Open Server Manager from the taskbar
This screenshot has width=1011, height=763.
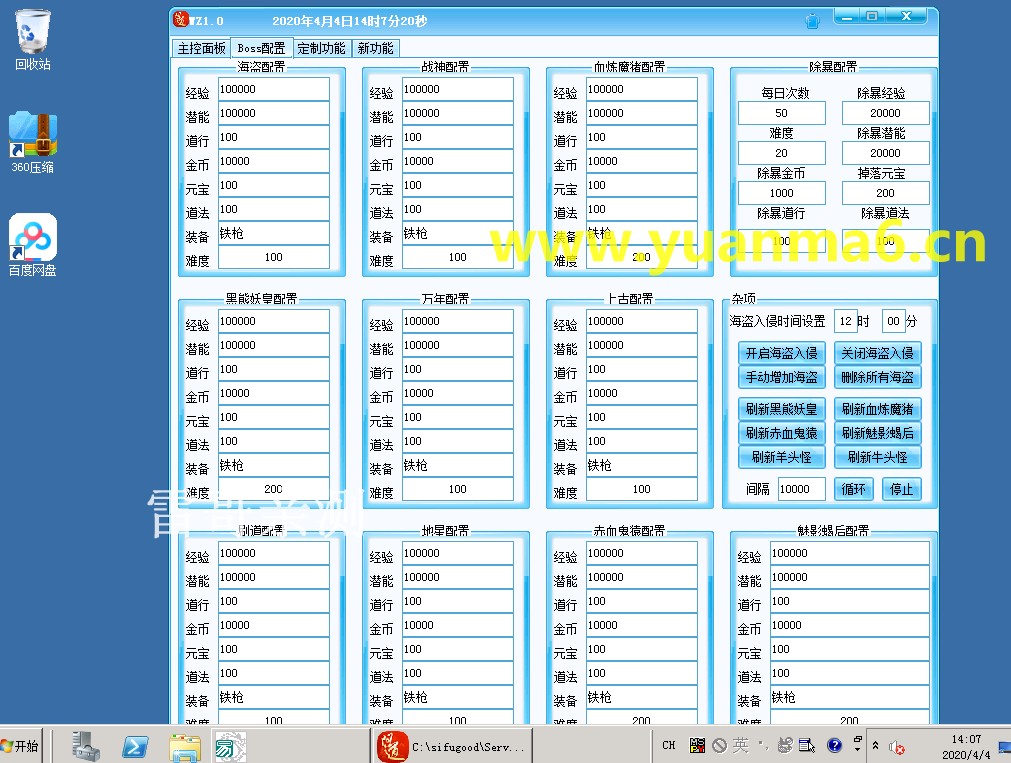coord(87,746)
